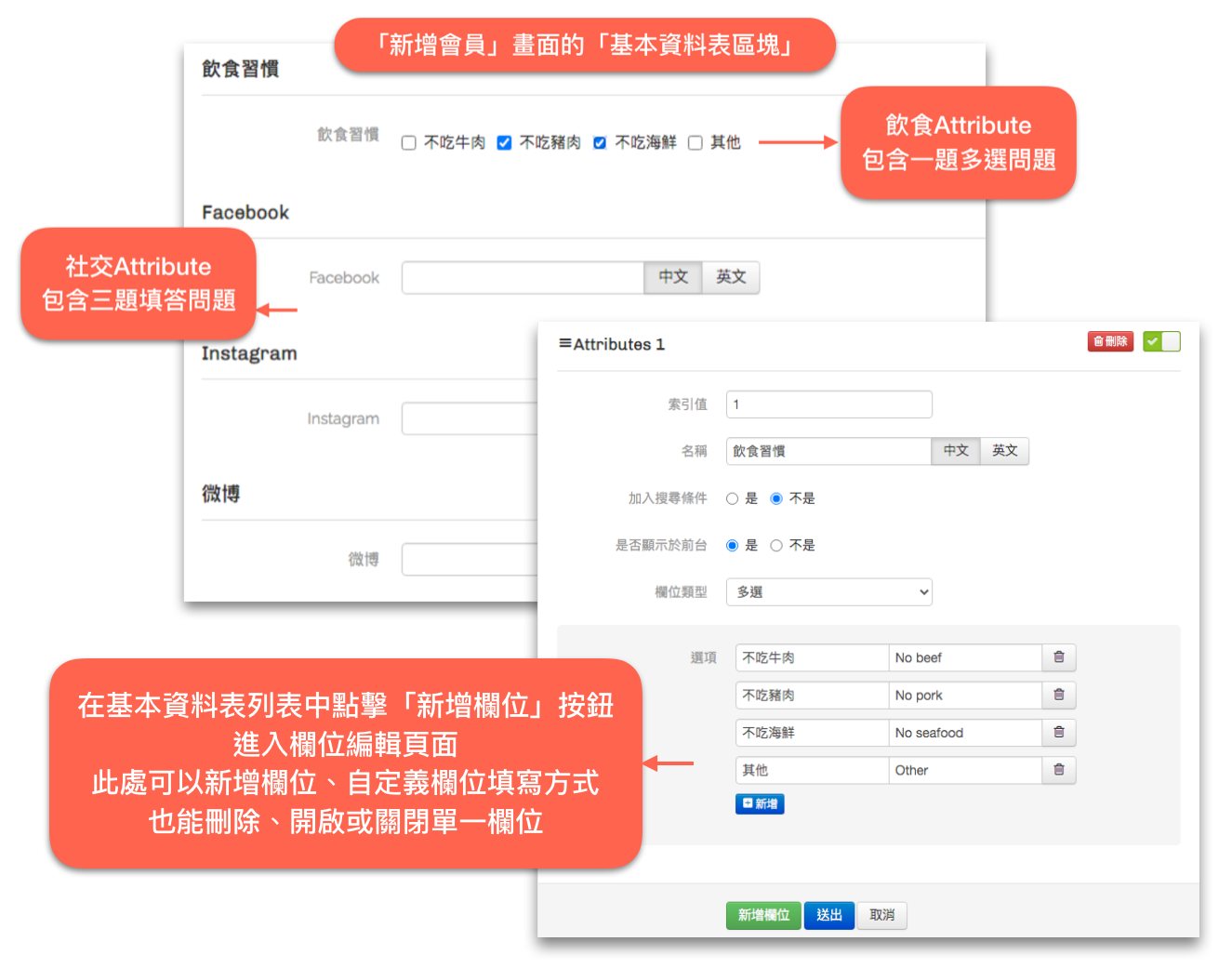Select 是 for 加入搜尋條件

point(732,498)
